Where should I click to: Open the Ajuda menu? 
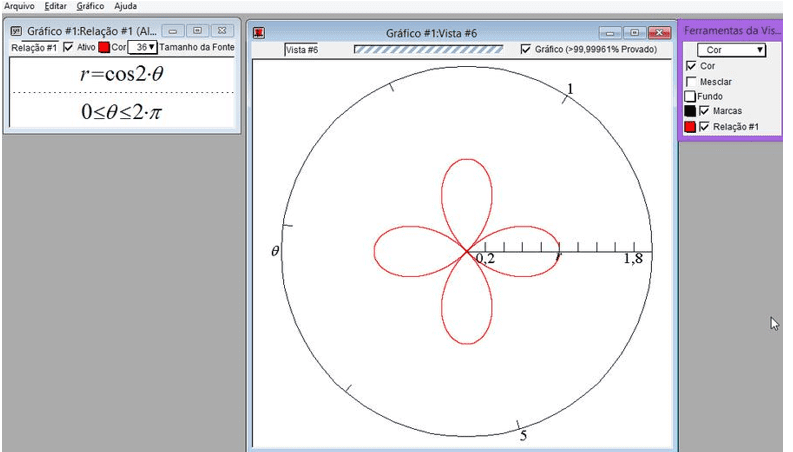pos(125,6)
